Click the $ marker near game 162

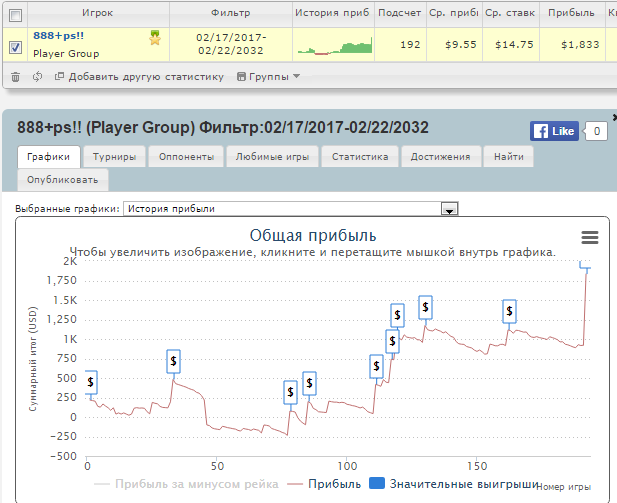coord(510,311)
